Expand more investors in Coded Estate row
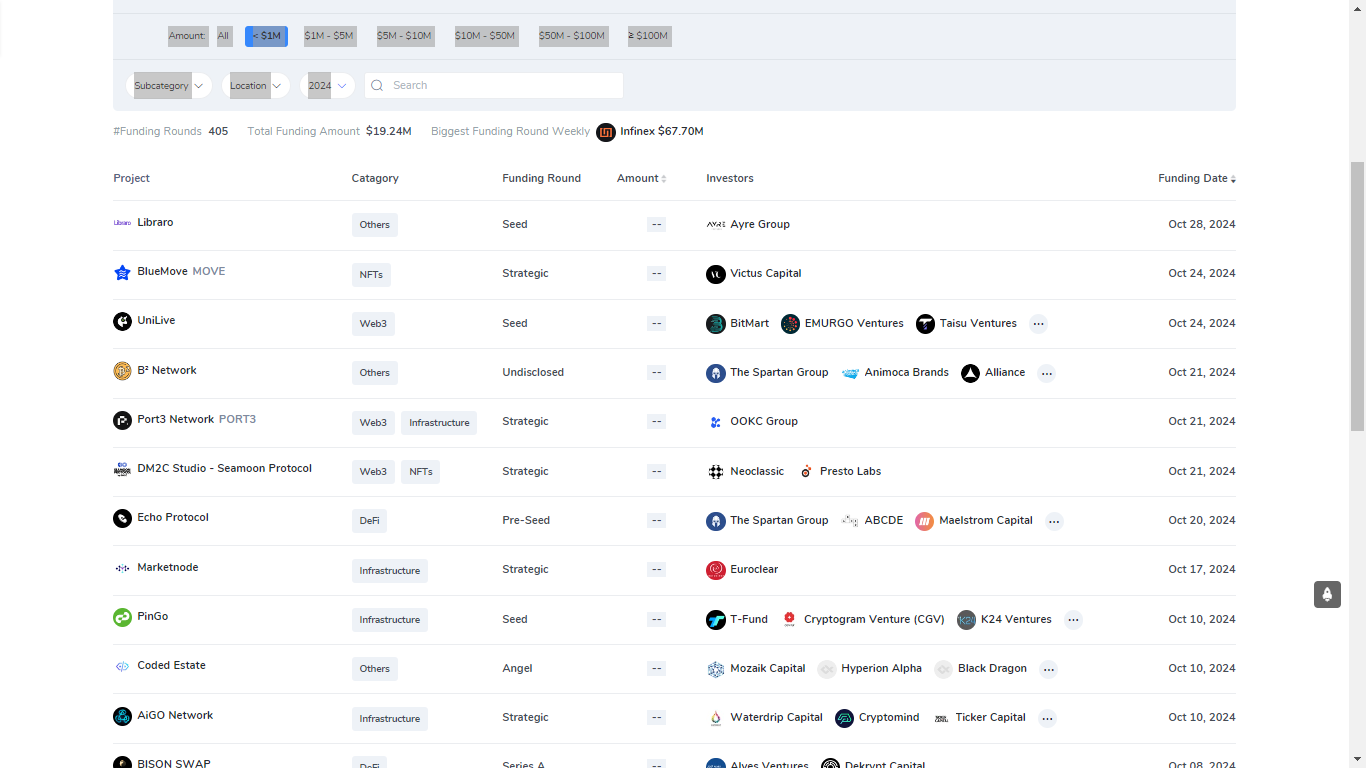Screen dimensions: 1366x768 tap(1048, 669)
